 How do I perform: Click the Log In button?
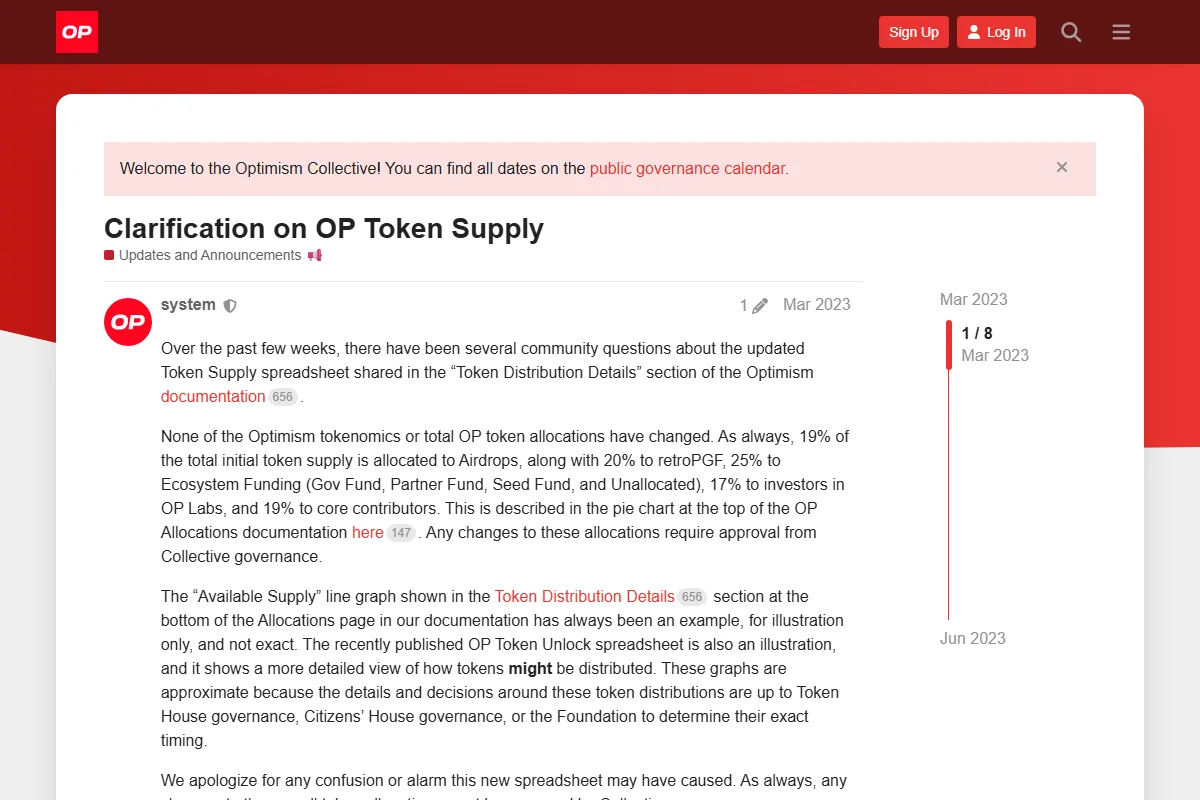(996, 32)
